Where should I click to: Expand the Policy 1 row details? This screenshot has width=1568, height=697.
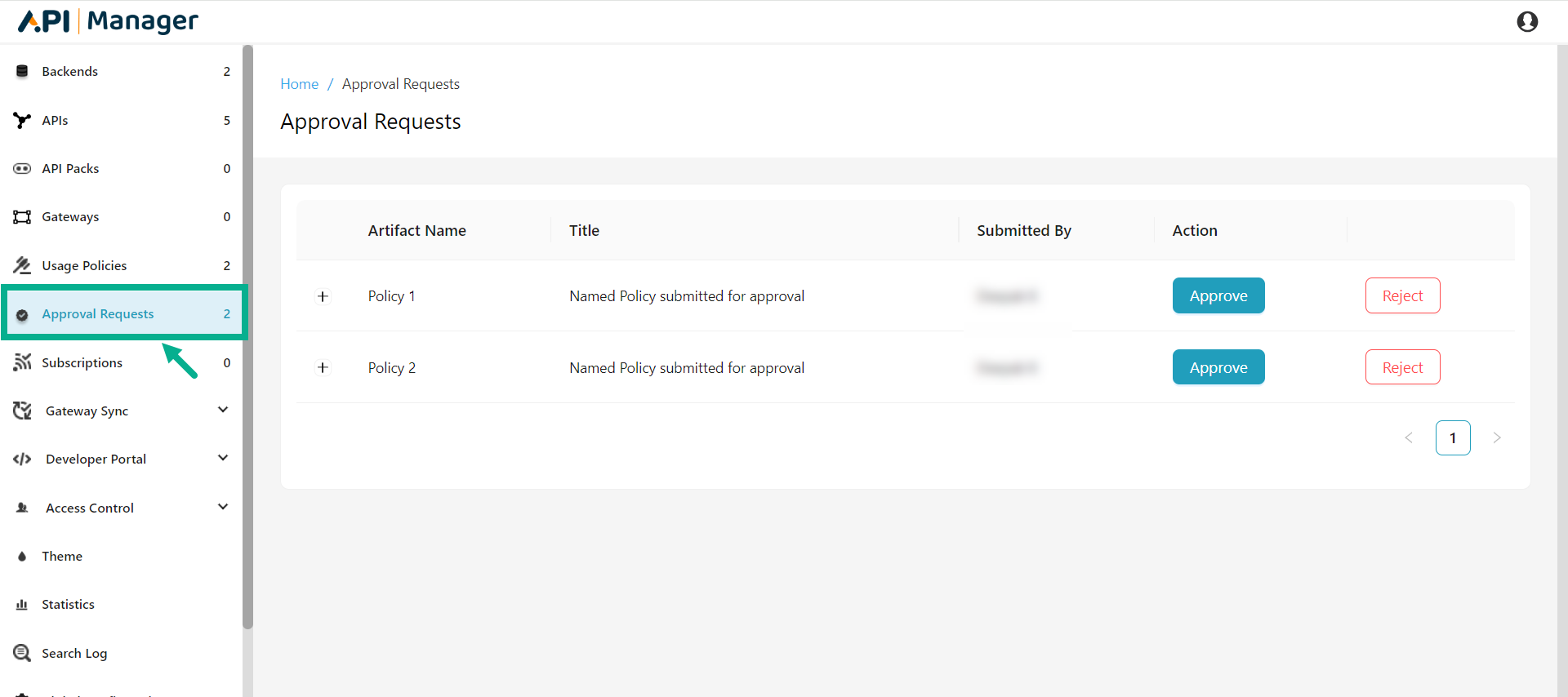pos(323,296)
